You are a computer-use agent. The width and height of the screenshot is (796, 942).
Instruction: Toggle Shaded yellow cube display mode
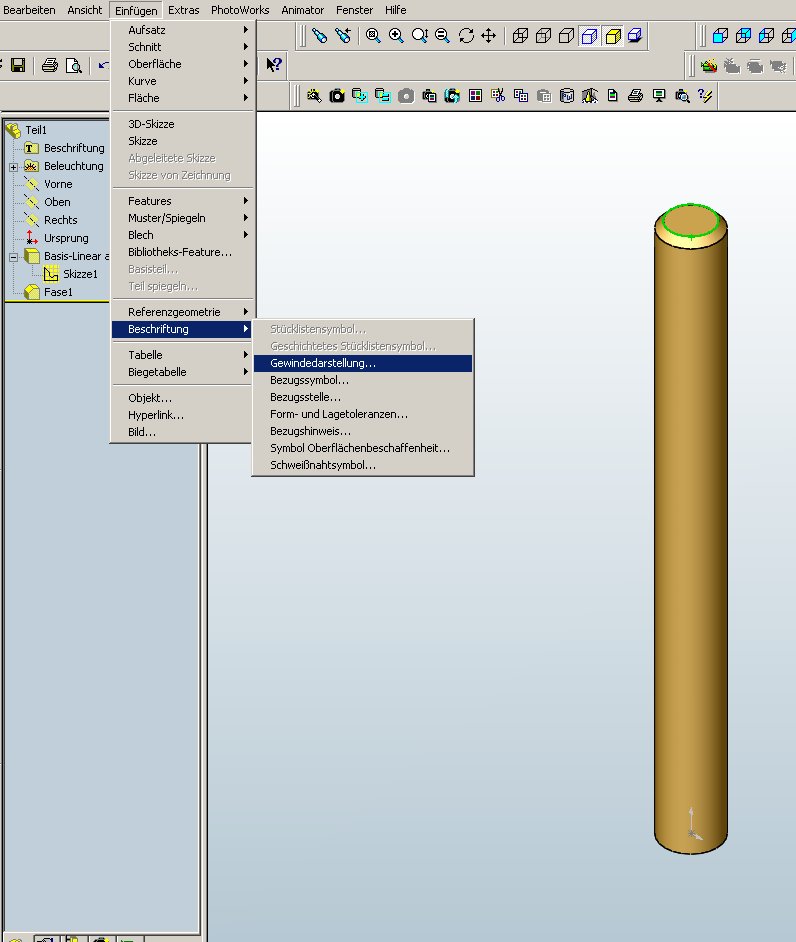(x=613, y=36)
